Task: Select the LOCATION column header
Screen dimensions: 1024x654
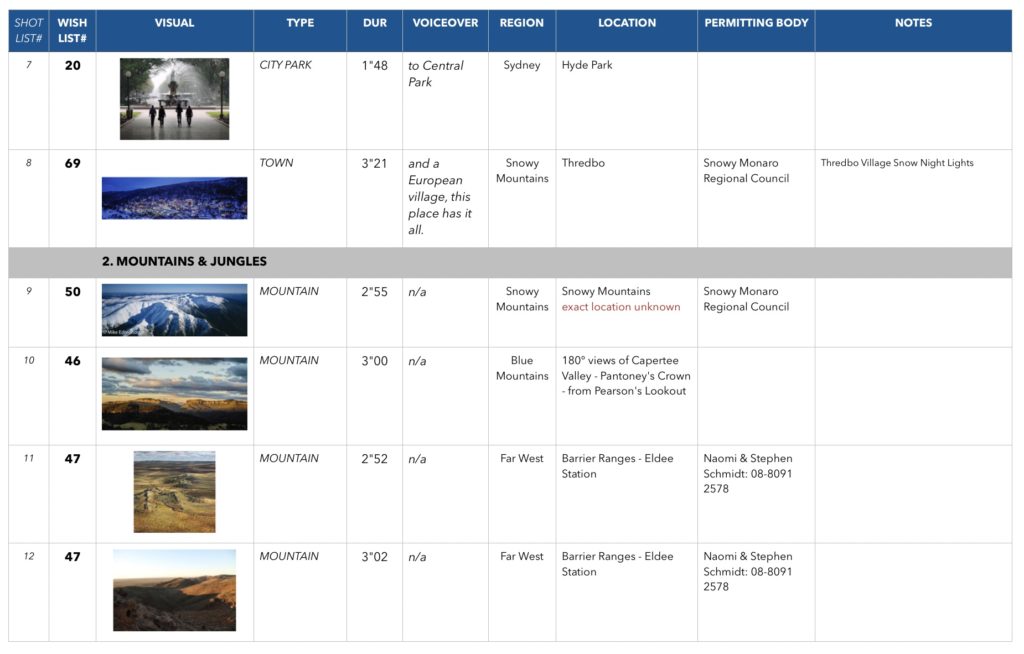Action: (627, 31)
